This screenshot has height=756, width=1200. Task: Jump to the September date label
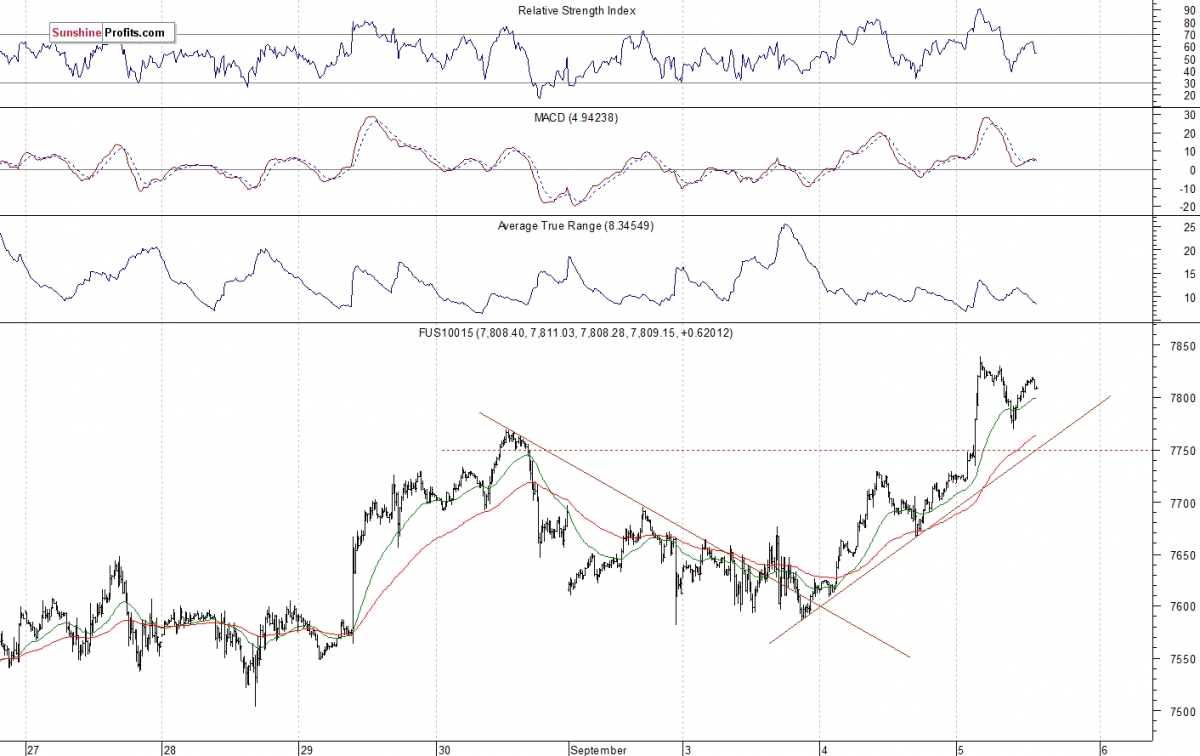tap(601, 748)
